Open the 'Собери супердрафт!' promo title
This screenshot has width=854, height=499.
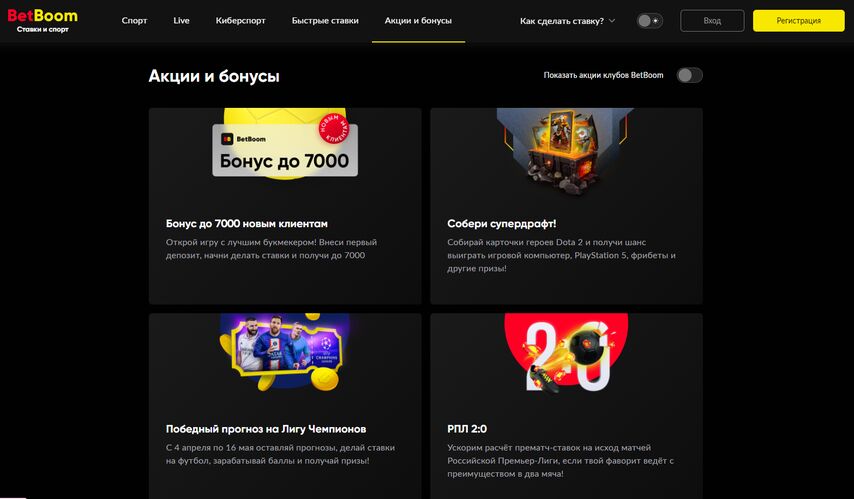pos(501,223)
